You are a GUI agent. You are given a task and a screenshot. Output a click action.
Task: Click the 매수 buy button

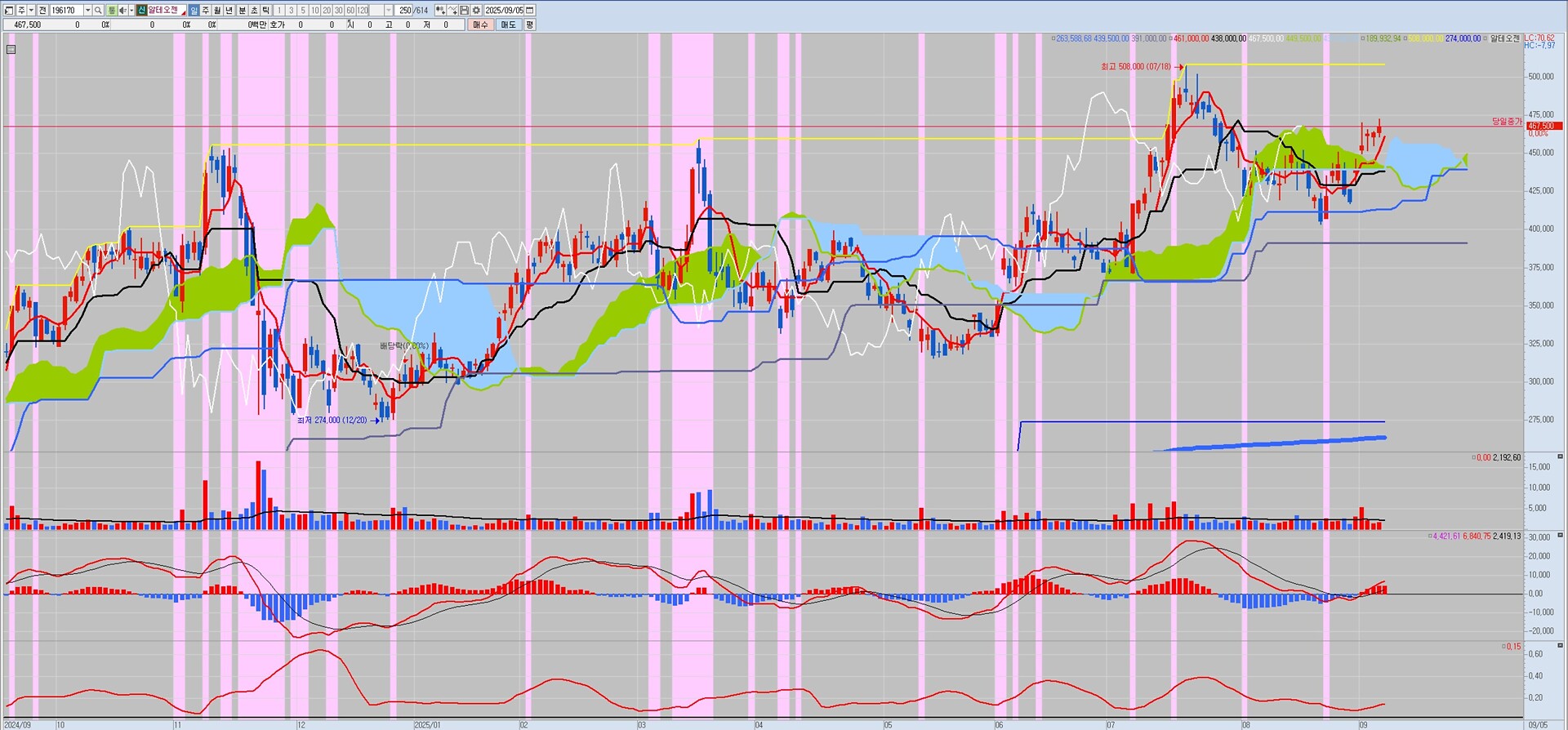(x=480, y=24)
